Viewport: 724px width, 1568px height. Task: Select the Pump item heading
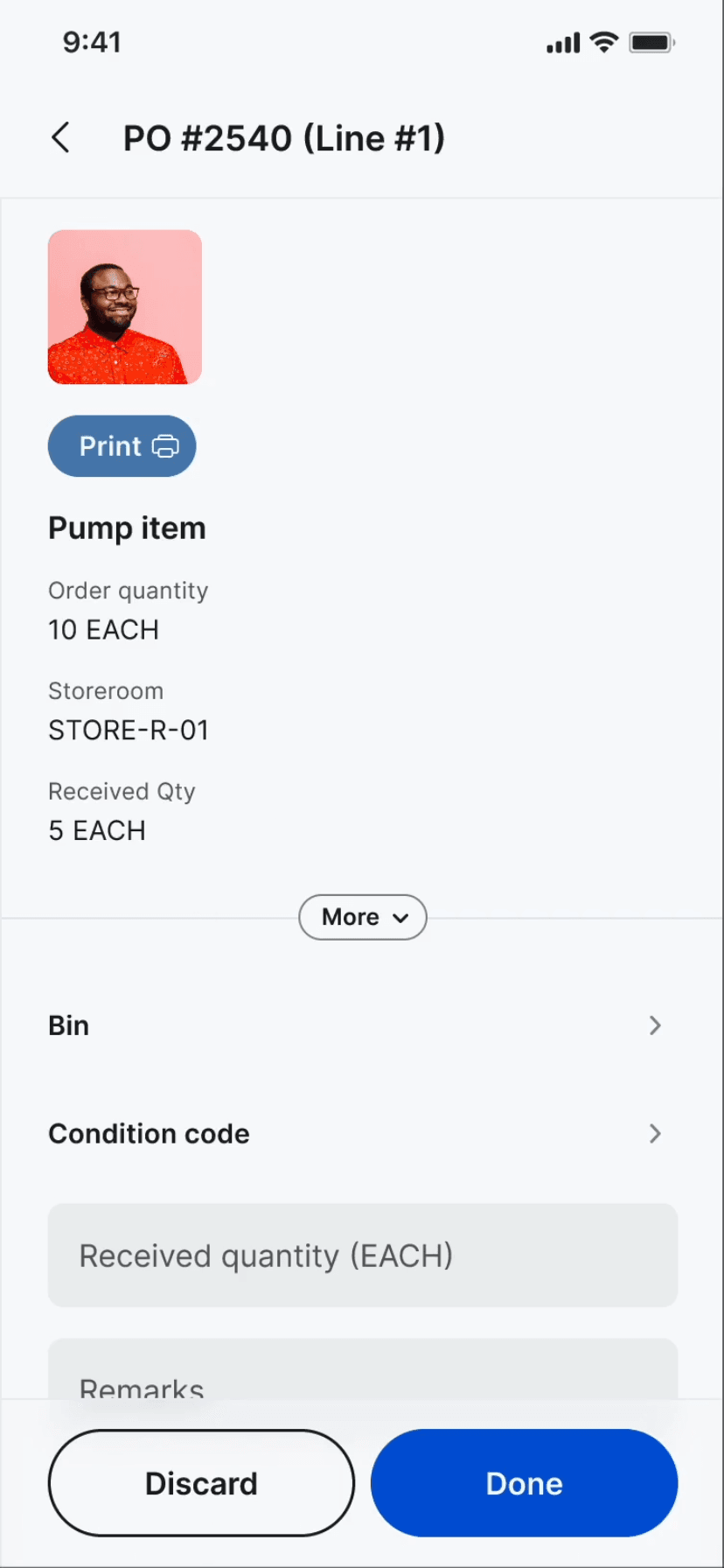point(127,528)
